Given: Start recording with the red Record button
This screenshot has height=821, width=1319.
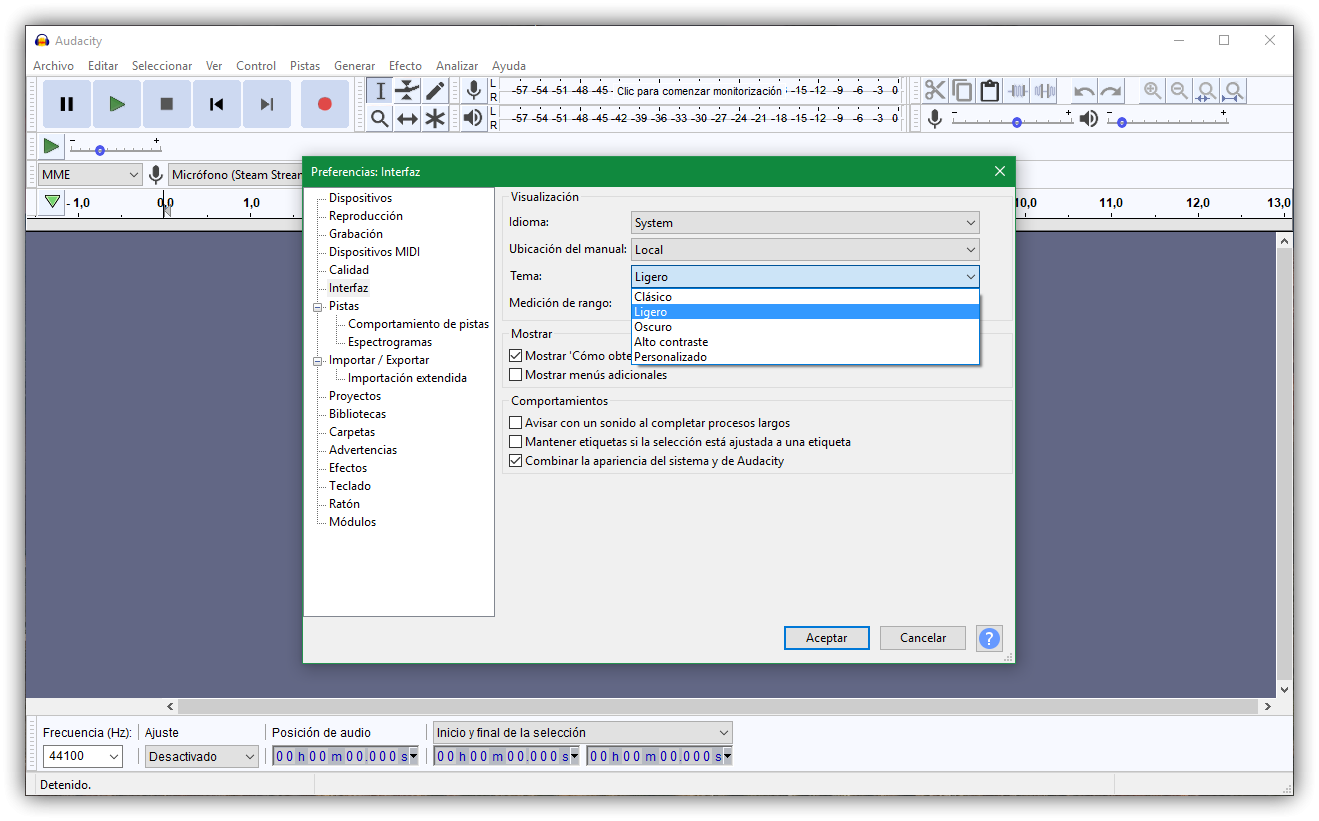Looking at the screenshot, I should click(x=325, y=104).
